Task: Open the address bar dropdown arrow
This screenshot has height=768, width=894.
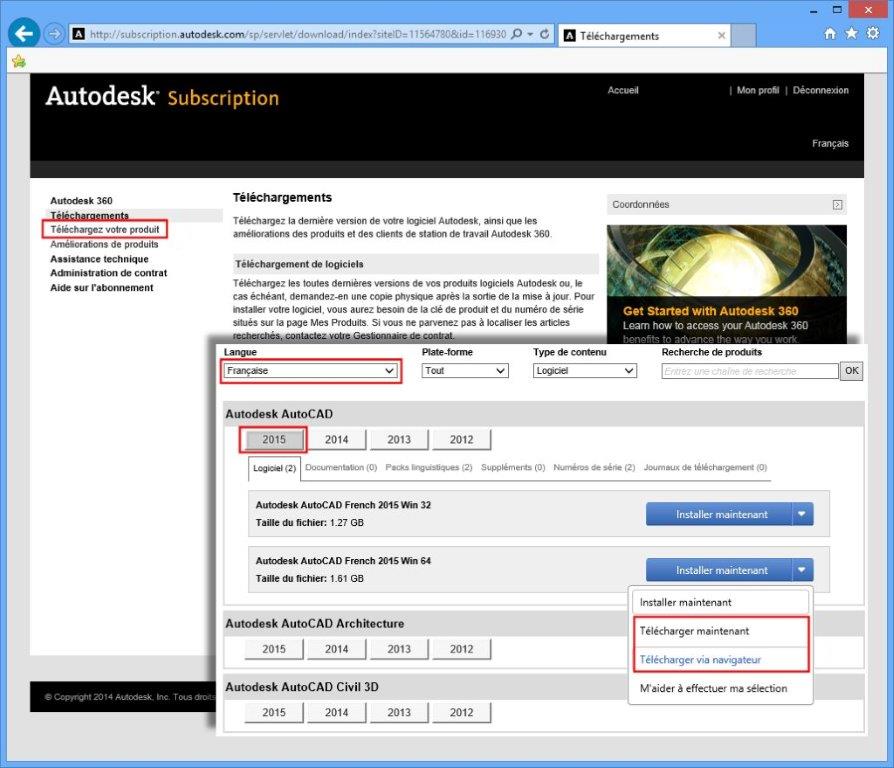Action: pos(530,34)
